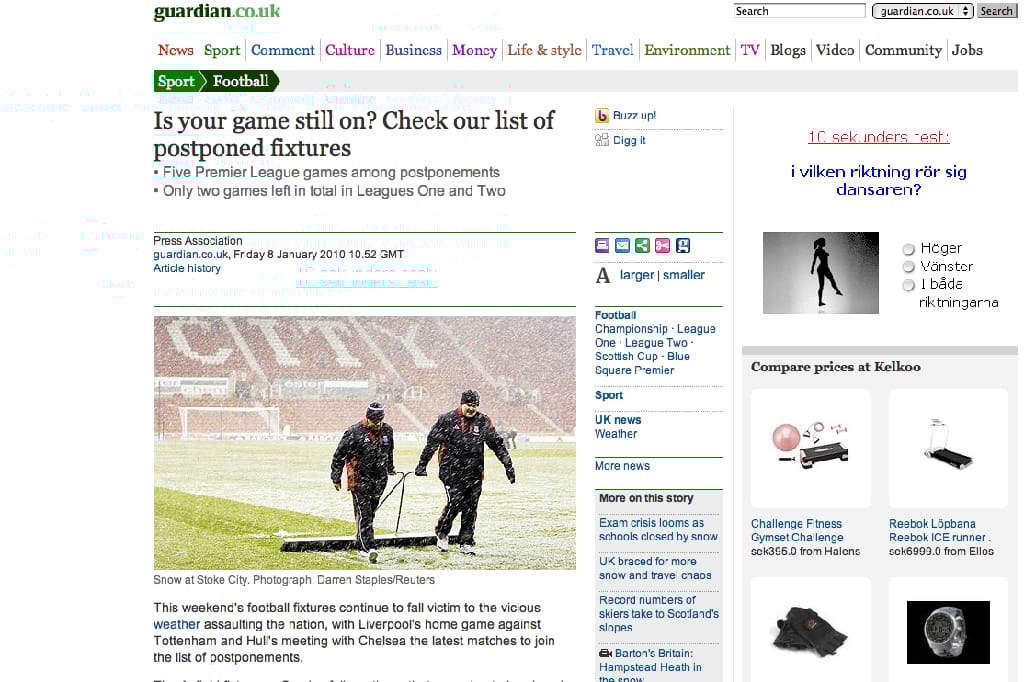
Task: Click inside the Search input field
Action: (x=799, y=11)
